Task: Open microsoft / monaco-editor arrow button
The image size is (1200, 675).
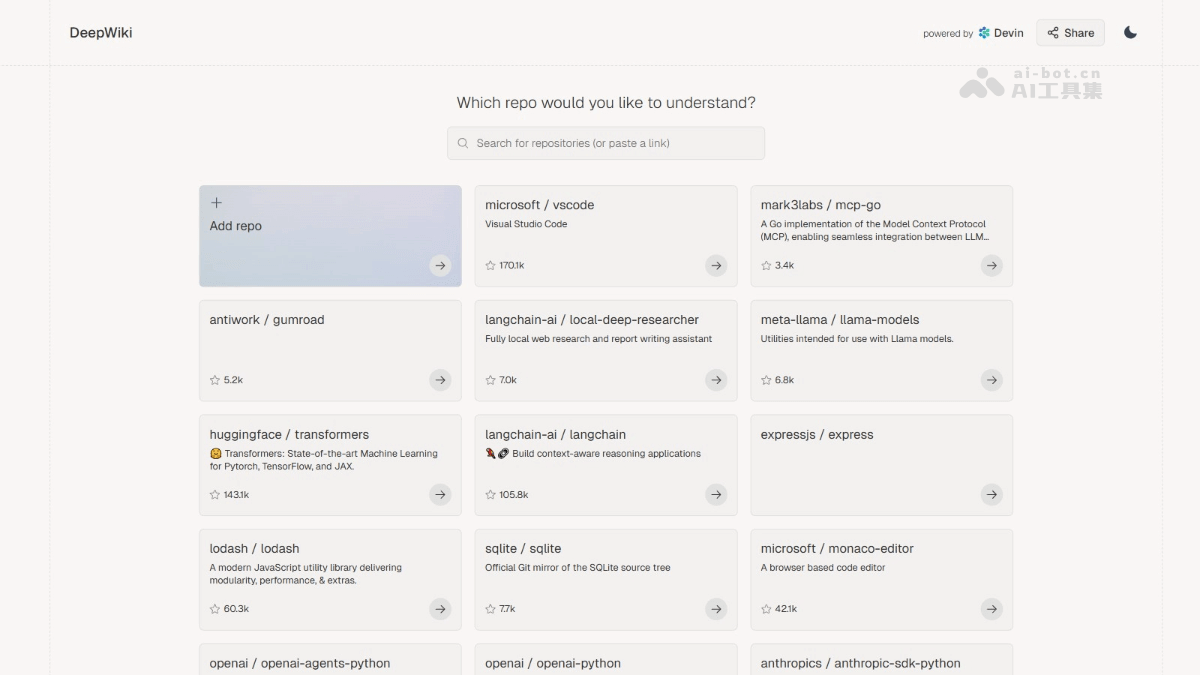Action: (x=991, y=609)
